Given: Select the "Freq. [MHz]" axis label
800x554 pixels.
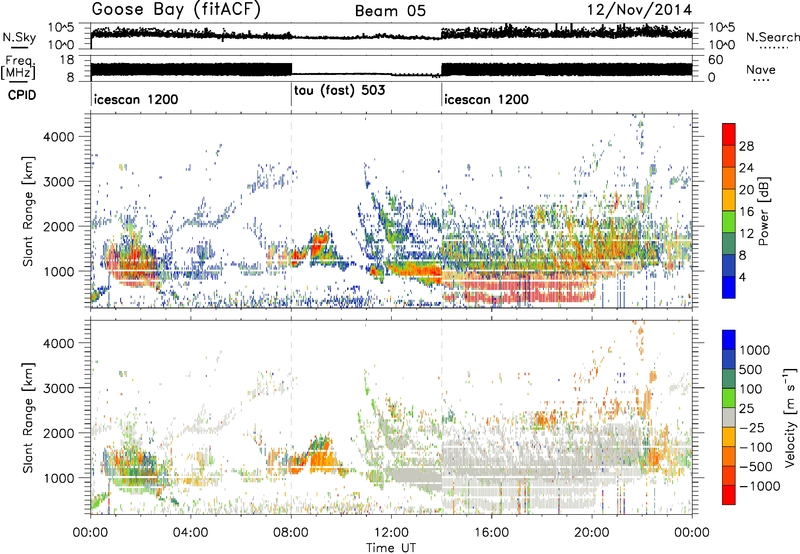Looking at the screenshot, I should 19,68.
